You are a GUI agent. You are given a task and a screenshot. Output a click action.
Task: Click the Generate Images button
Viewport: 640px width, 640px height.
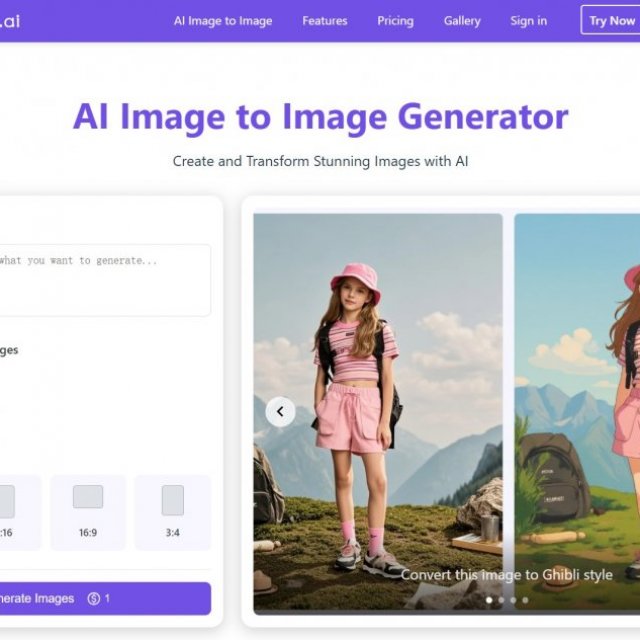pyautogui.click(x=105, y=598)
